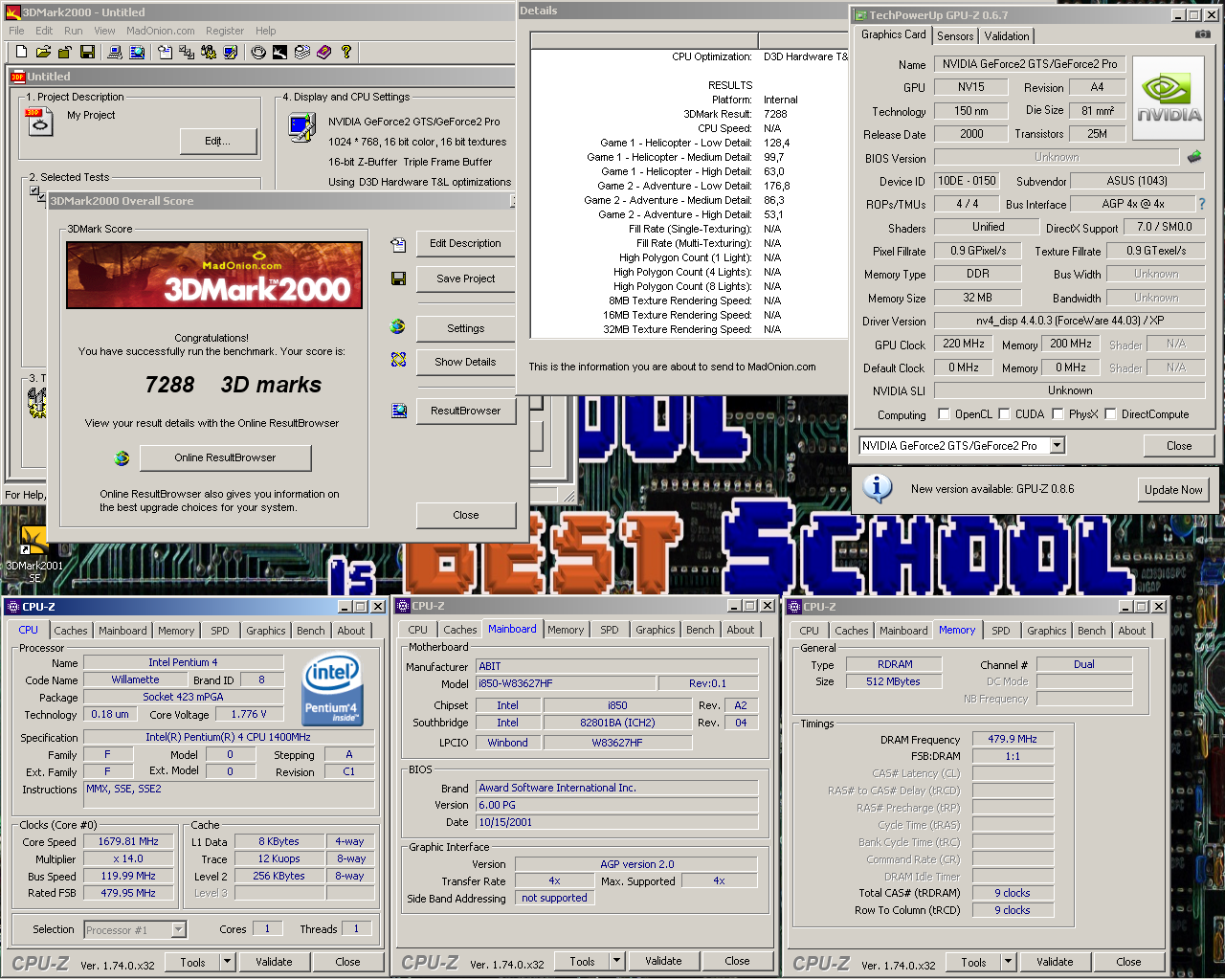The width and height of the screenshot is (1225, 980).
Task: Open the GPU selection dropdown in GPU-Z
Action: 1057,446
